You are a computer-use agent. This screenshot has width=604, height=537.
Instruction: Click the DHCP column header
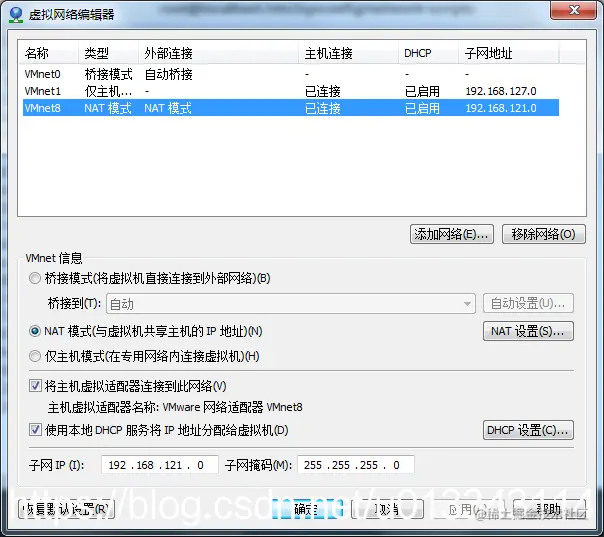[429, 53]
